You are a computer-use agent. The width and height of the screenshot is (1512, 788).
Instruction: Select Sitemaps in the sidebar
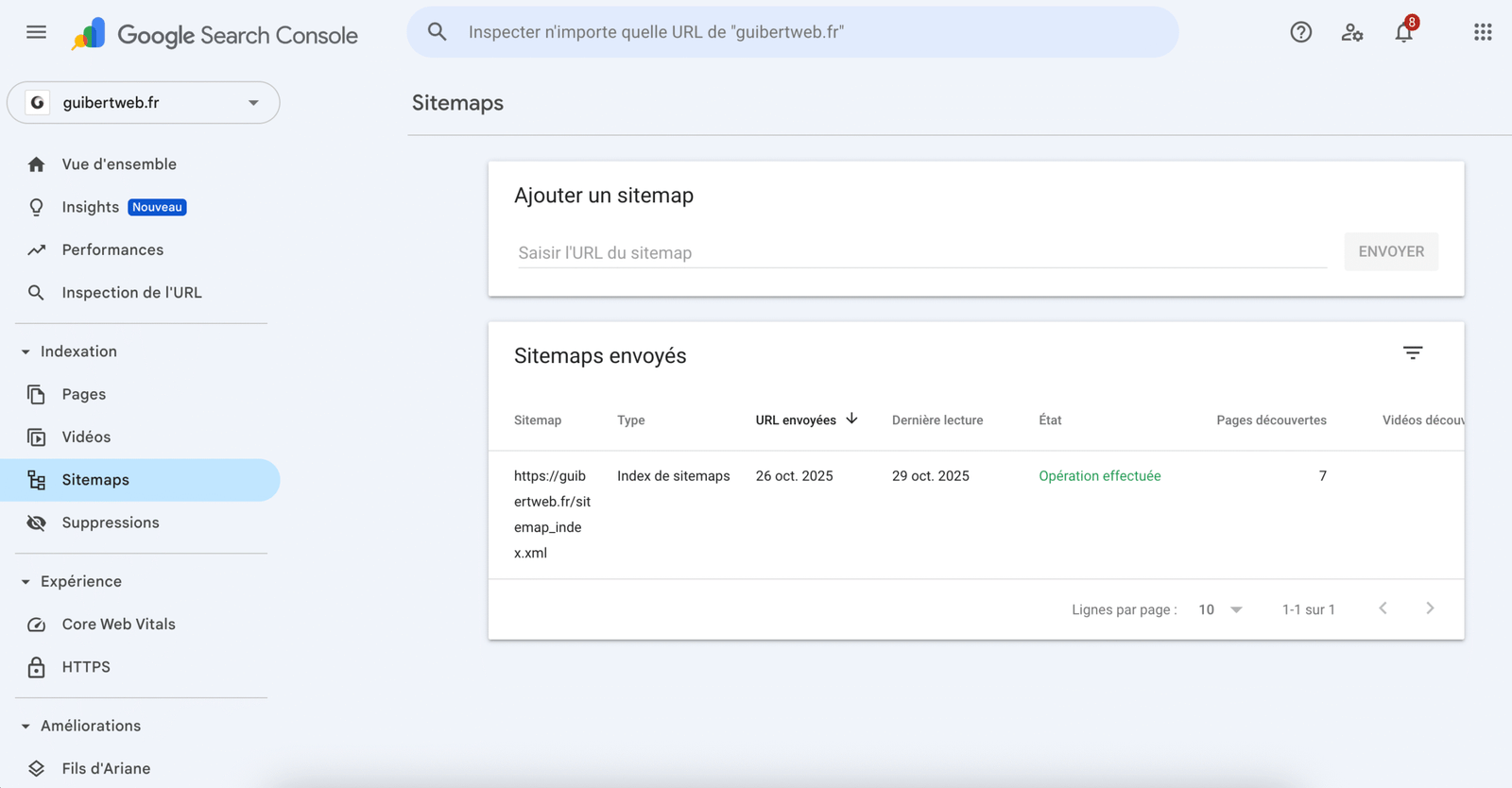(x=140, y=480)
